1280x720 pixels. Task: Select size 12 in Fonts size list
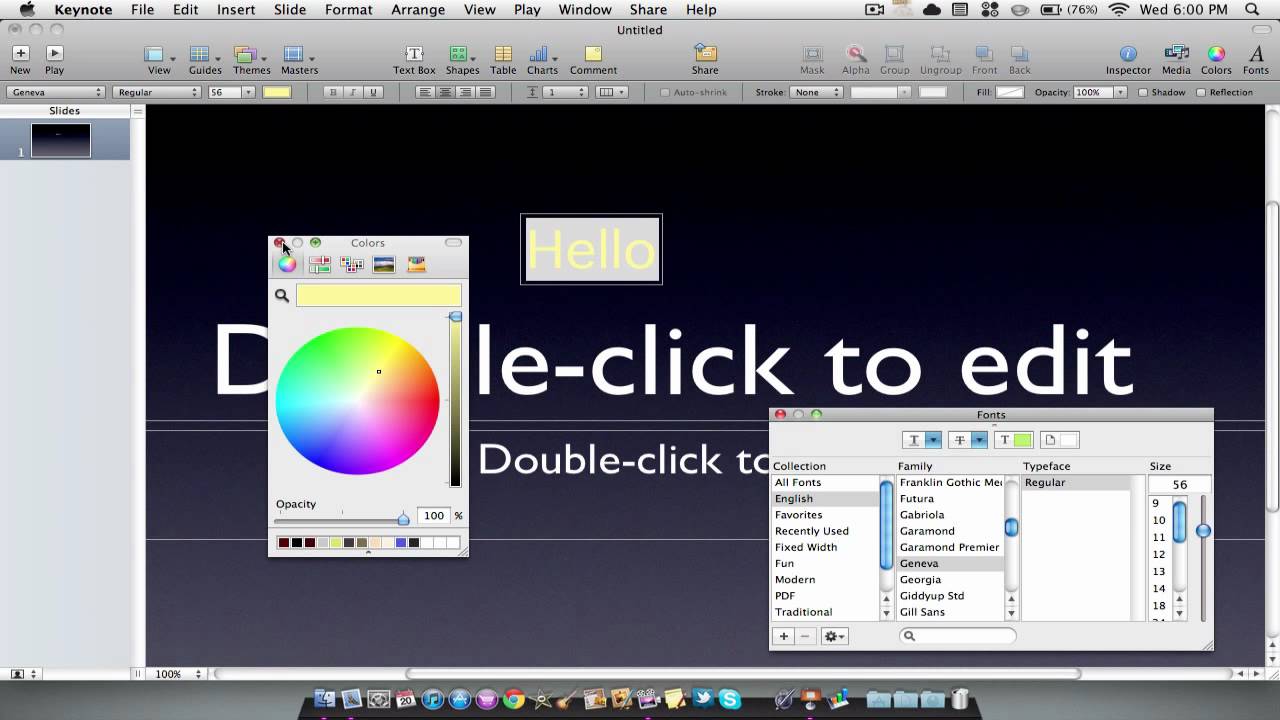coord(1160,554)
